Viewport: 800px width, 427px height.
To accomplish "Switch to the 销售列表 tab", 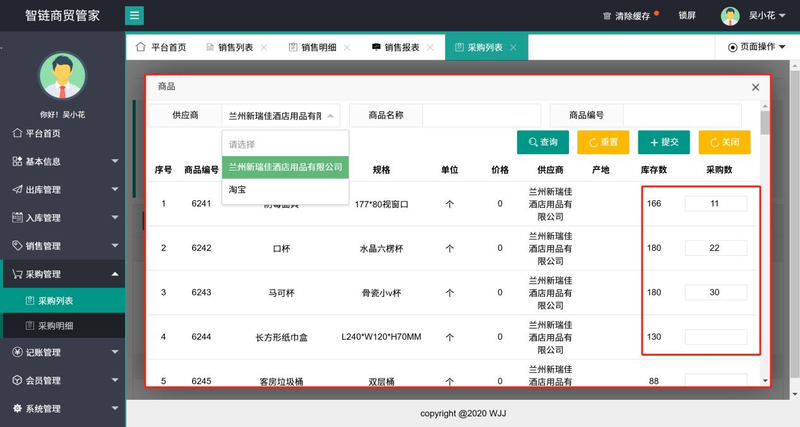I will pyautogui.click(x=235, y=47).
